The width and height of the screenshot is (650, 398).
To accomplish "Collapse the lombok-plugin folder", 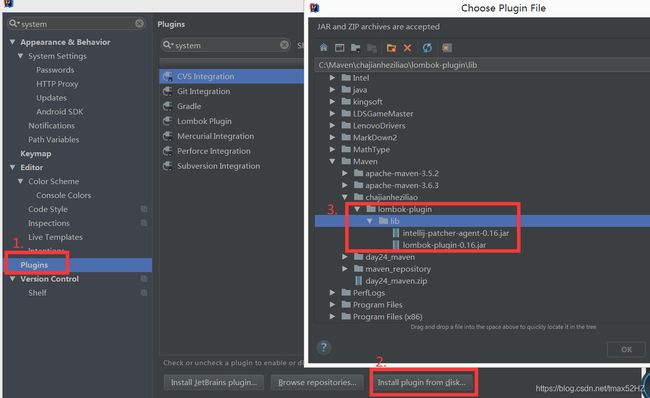I will pyautogui.click(x=357, y=209).
